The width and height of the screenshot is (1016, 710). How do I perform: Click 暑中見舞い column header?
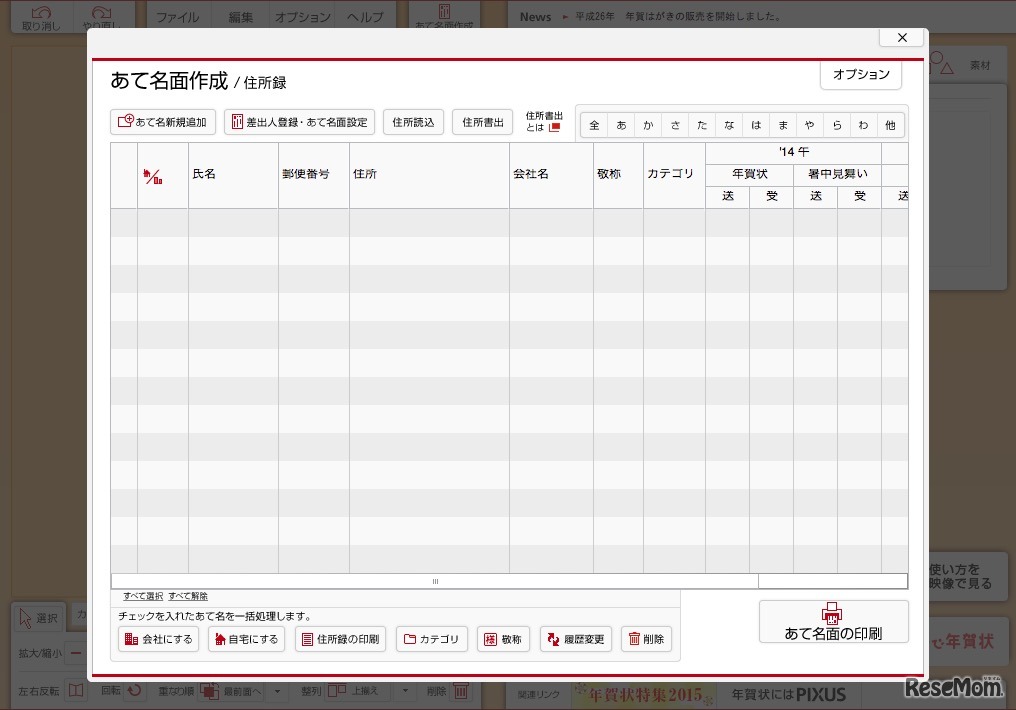tap(838, 174)
